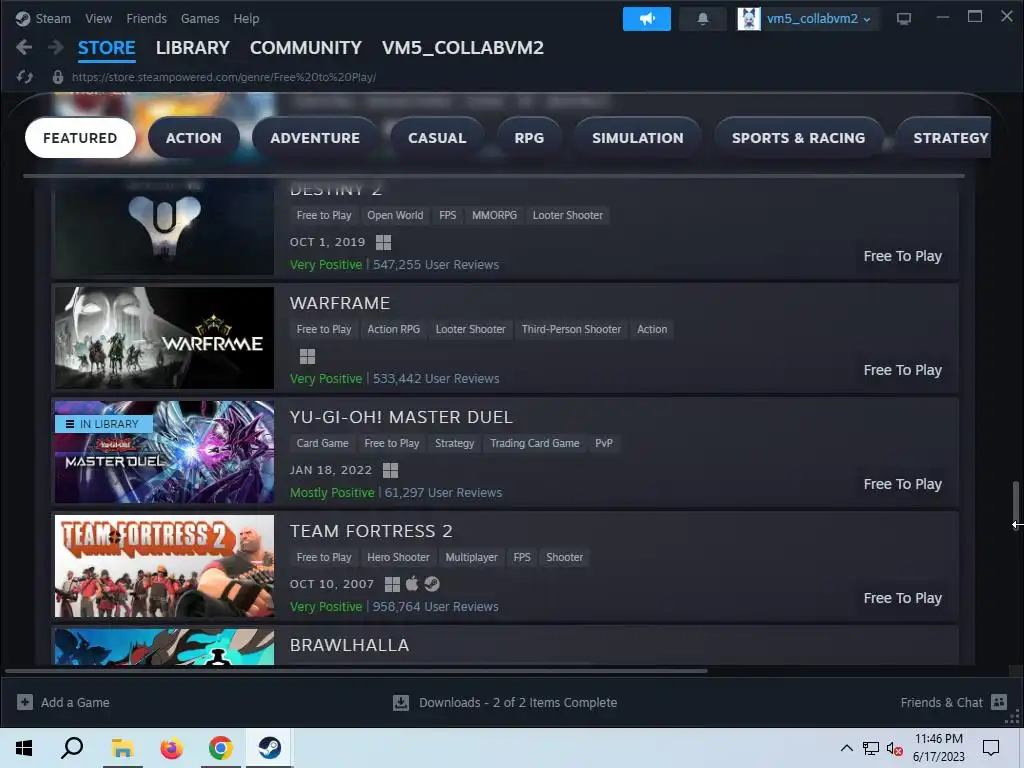The image size is (1024, 768).
Task: Click the Trading Card Game tag
Action: pyautogui.click(x=534, y=443)
